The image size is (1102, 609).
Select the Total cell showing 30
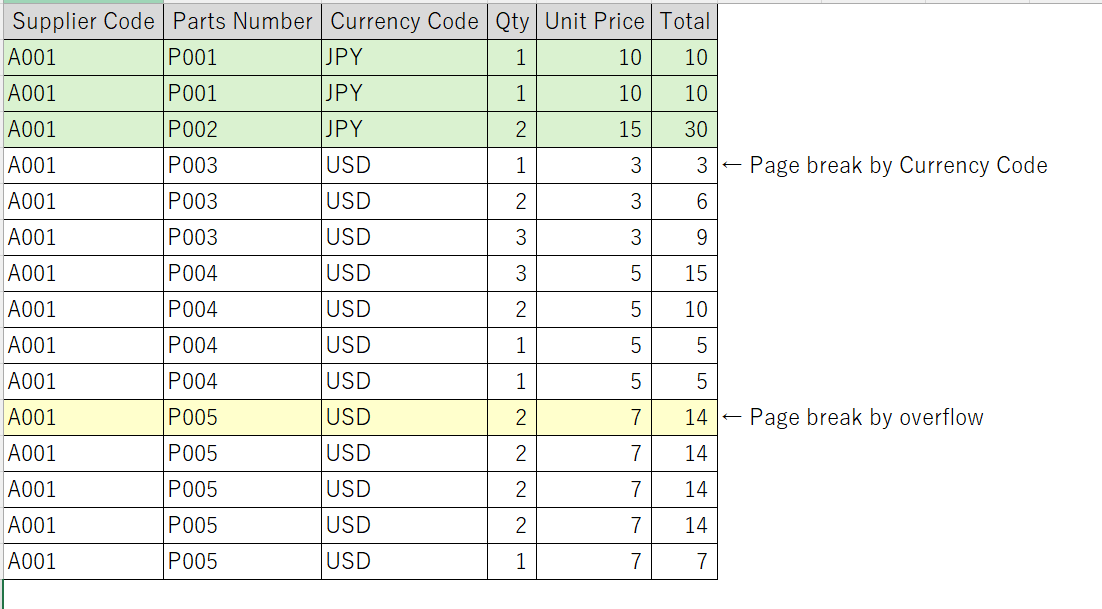pos(685,130)
